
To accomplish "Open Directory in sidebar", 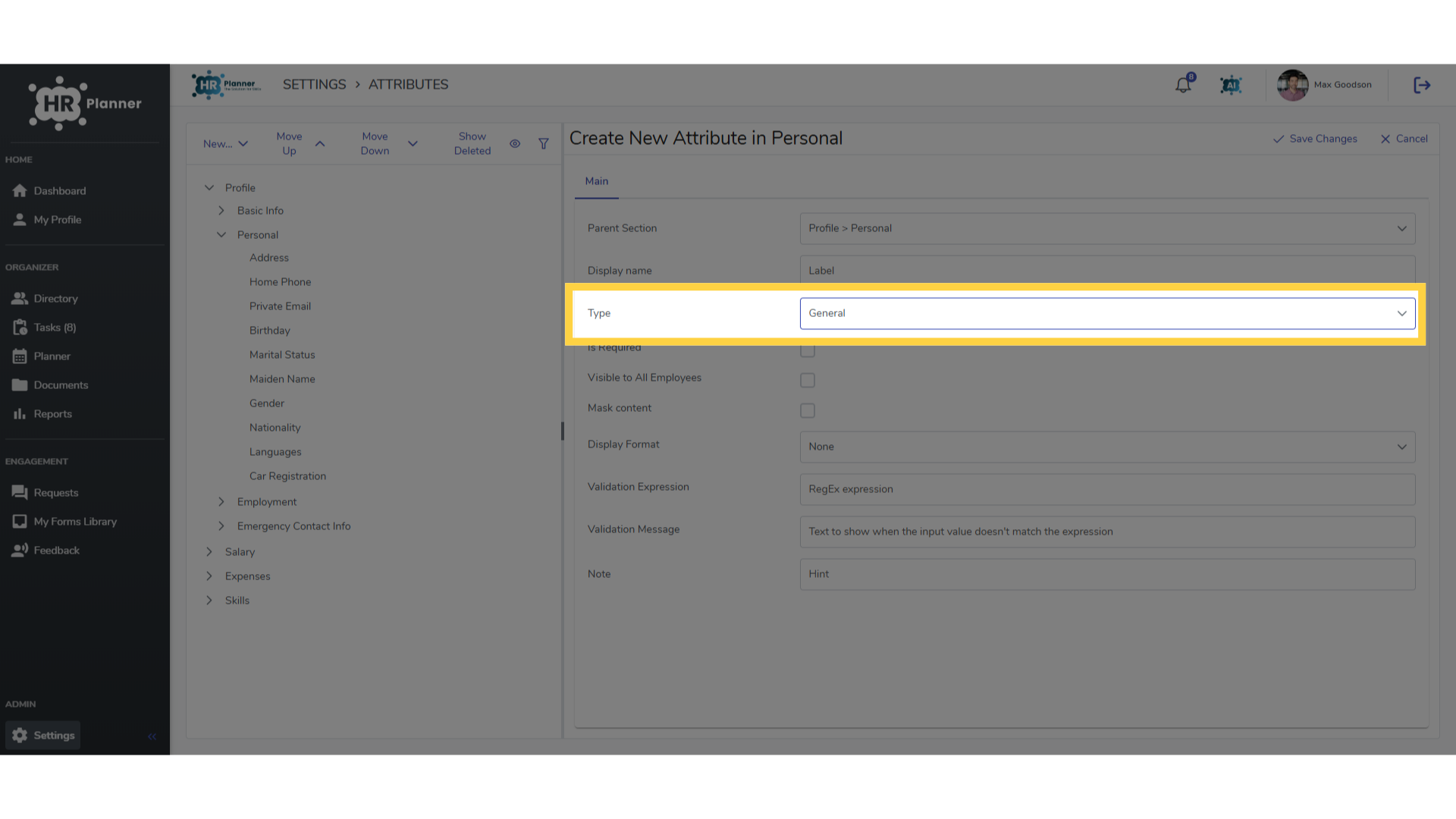I will click(45, 298).
